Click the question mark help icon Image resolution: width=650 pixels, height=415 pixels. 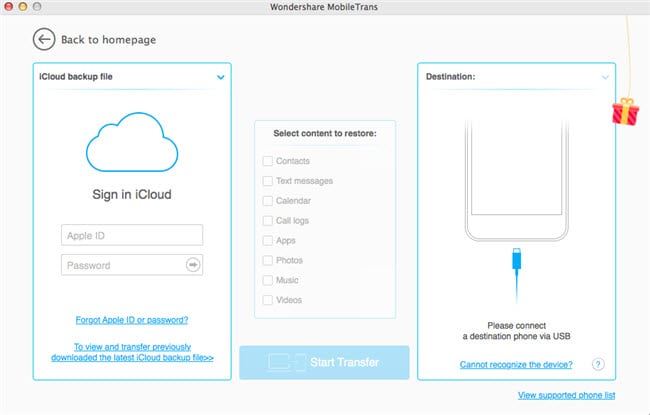point(598,364)
